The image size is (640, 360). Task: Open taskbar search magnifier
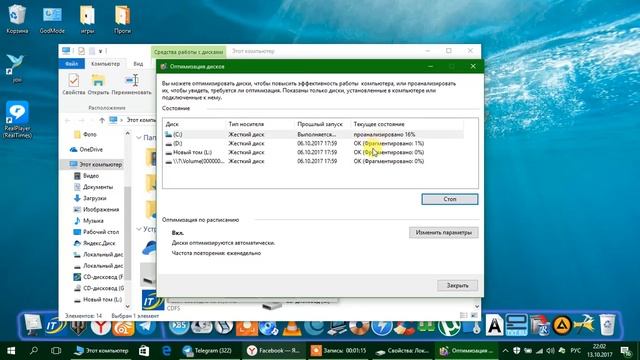(34, 351)
